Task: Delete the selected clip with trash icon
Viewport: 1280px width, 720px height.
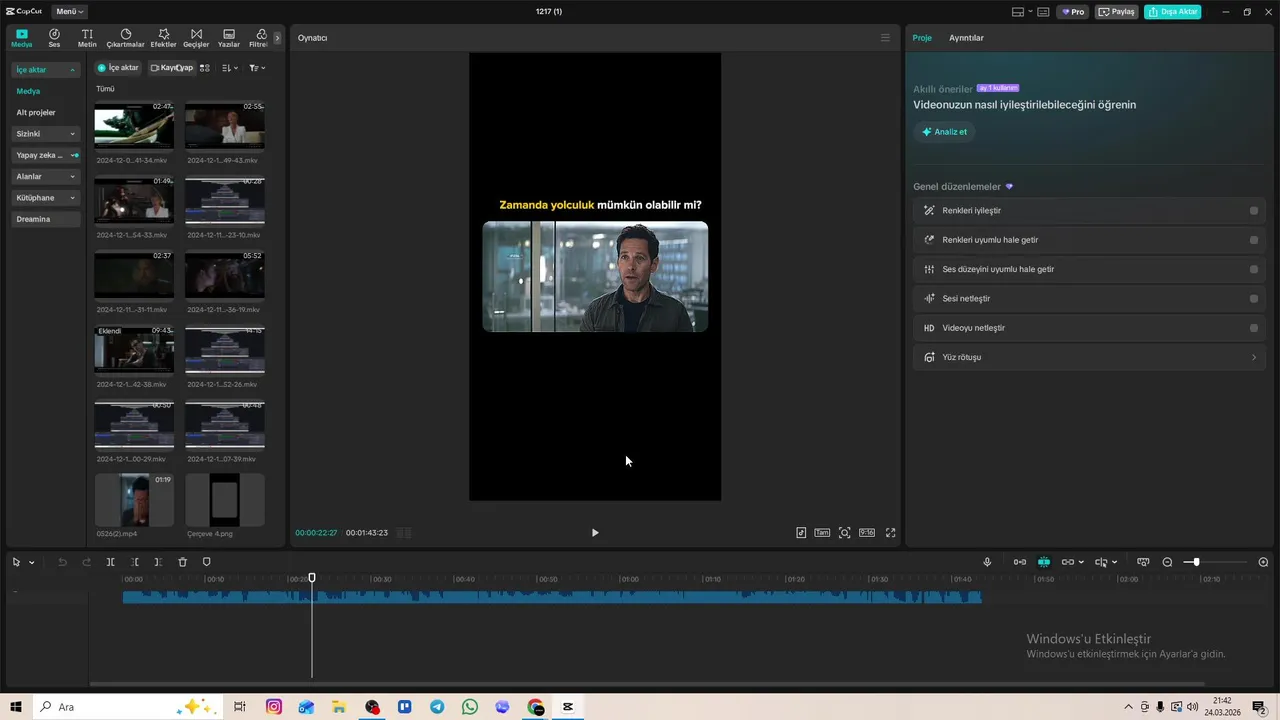Action: click(182, 562)
